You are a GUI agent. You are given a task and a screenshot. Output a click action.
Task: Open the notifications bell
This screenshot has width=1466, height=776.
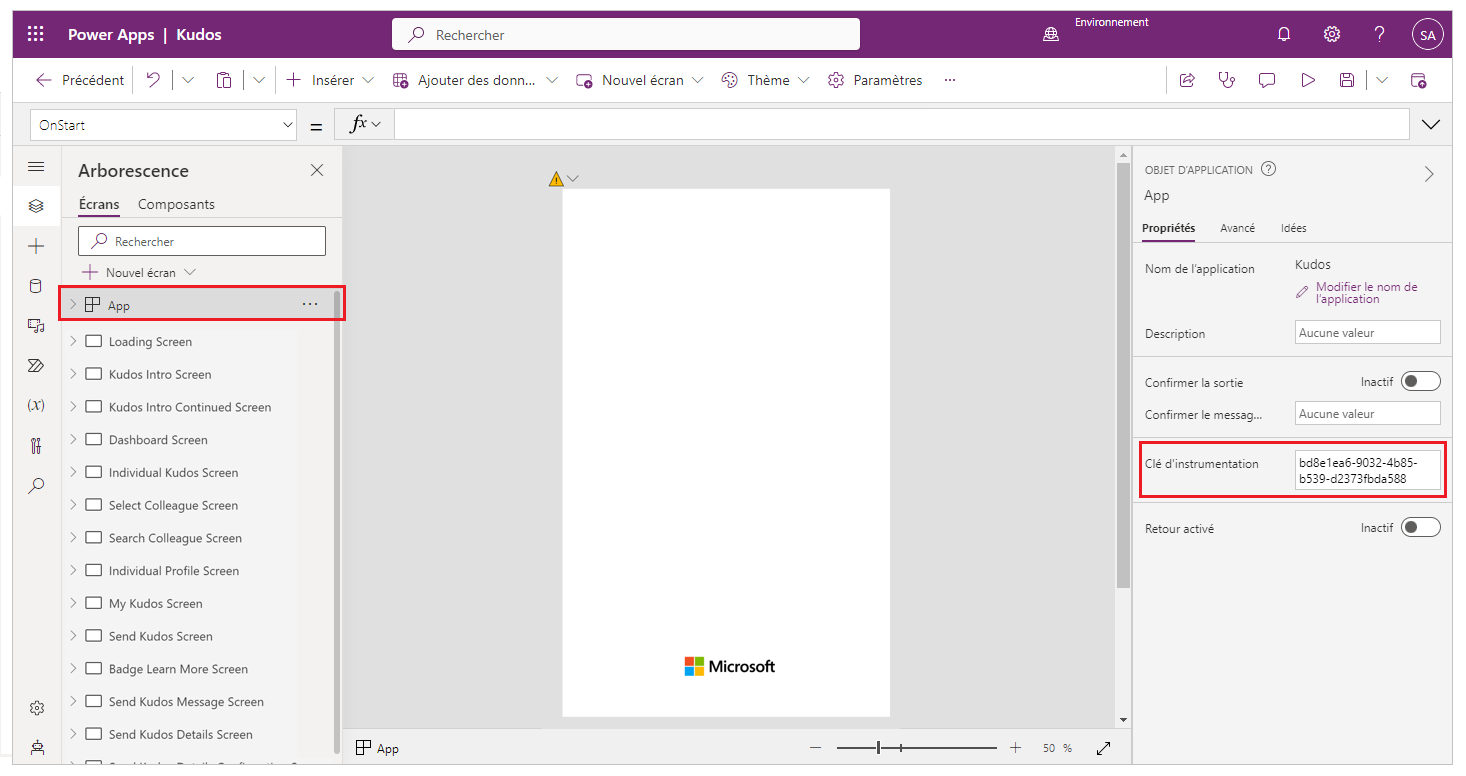[1284, 34]
